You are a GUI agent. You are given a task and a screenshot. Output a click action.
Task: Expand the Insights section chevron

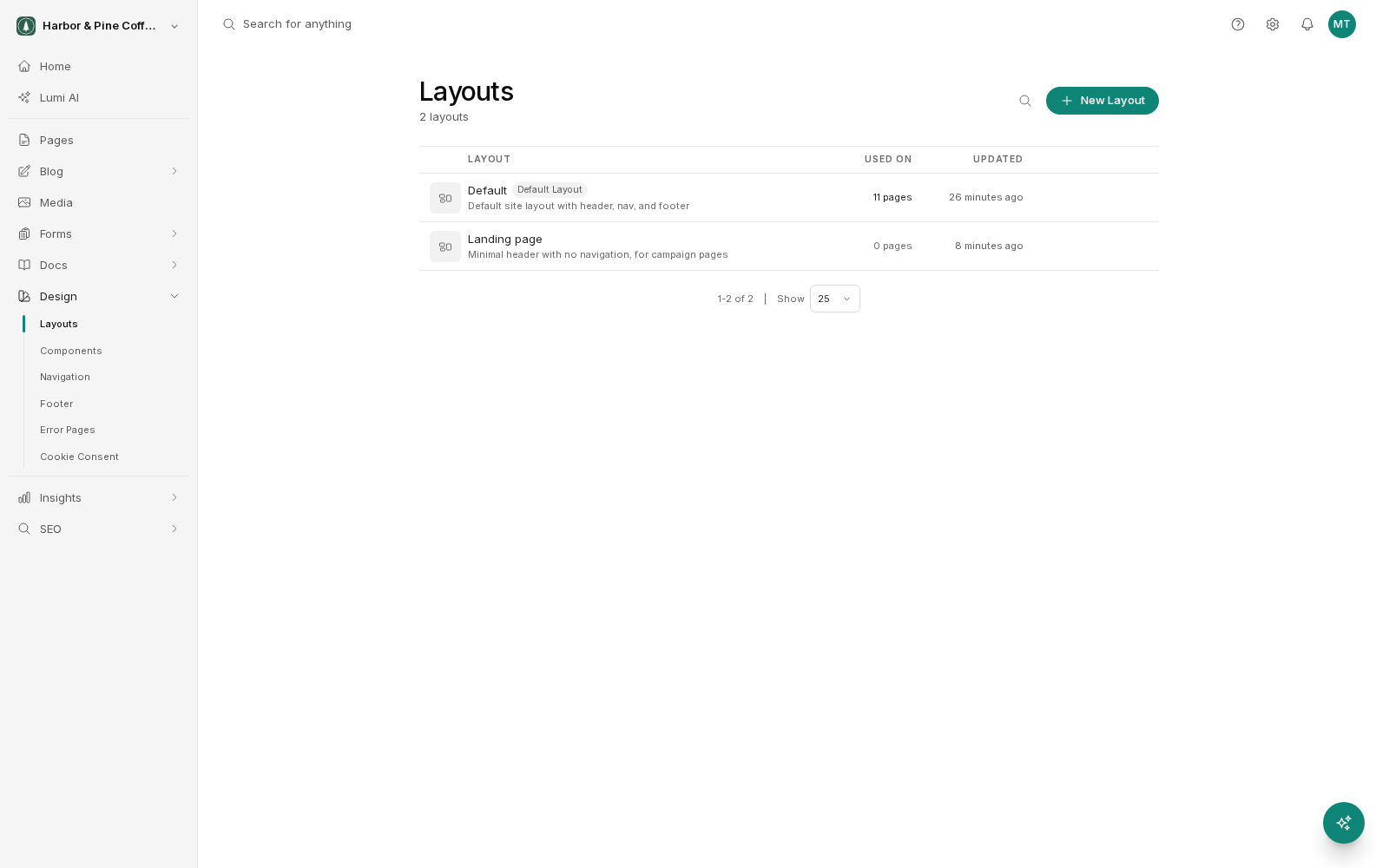pyautogui.click(x=174, y=497)
